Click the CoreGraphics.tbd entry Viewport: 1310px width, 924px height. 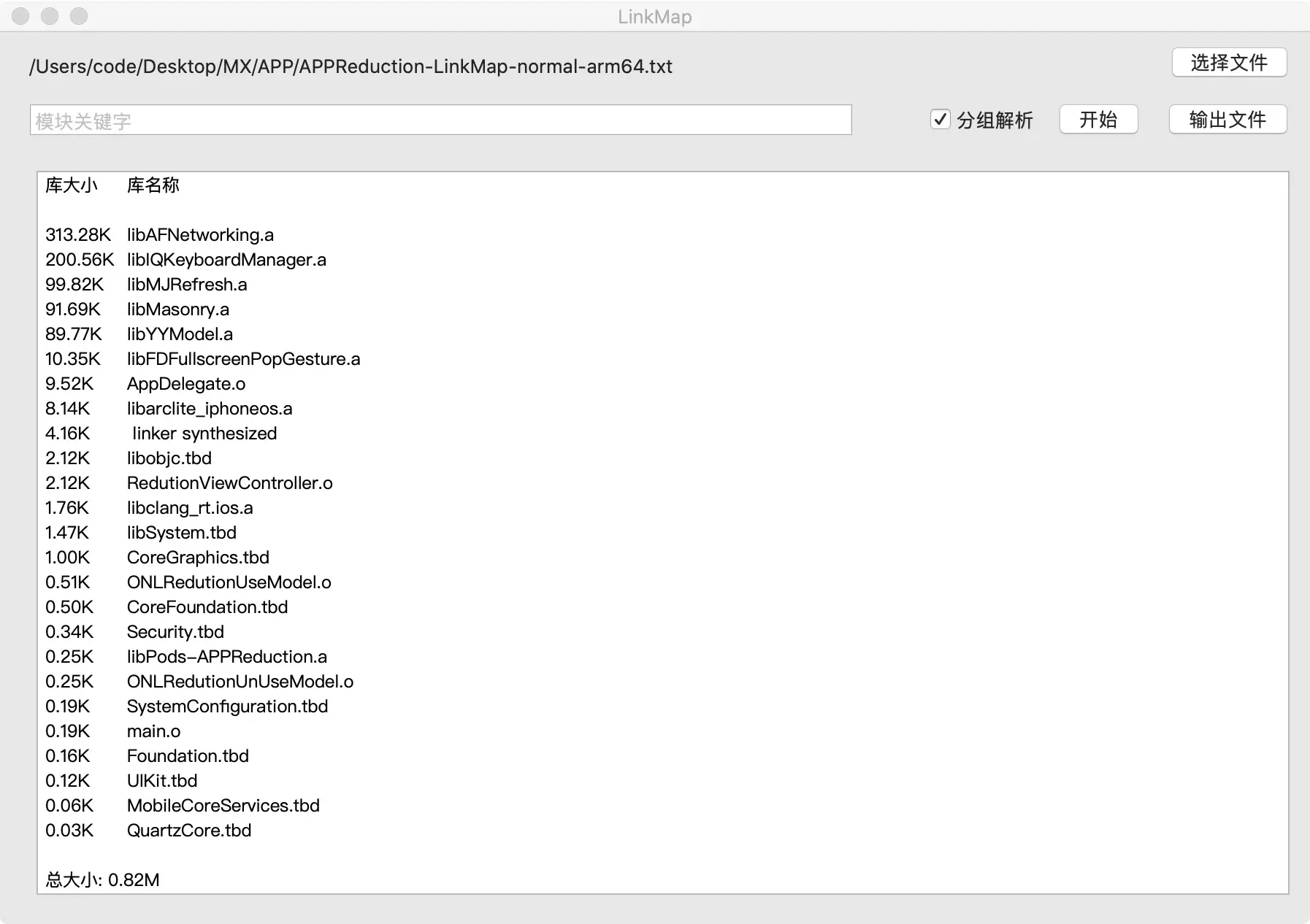(198, 558)
